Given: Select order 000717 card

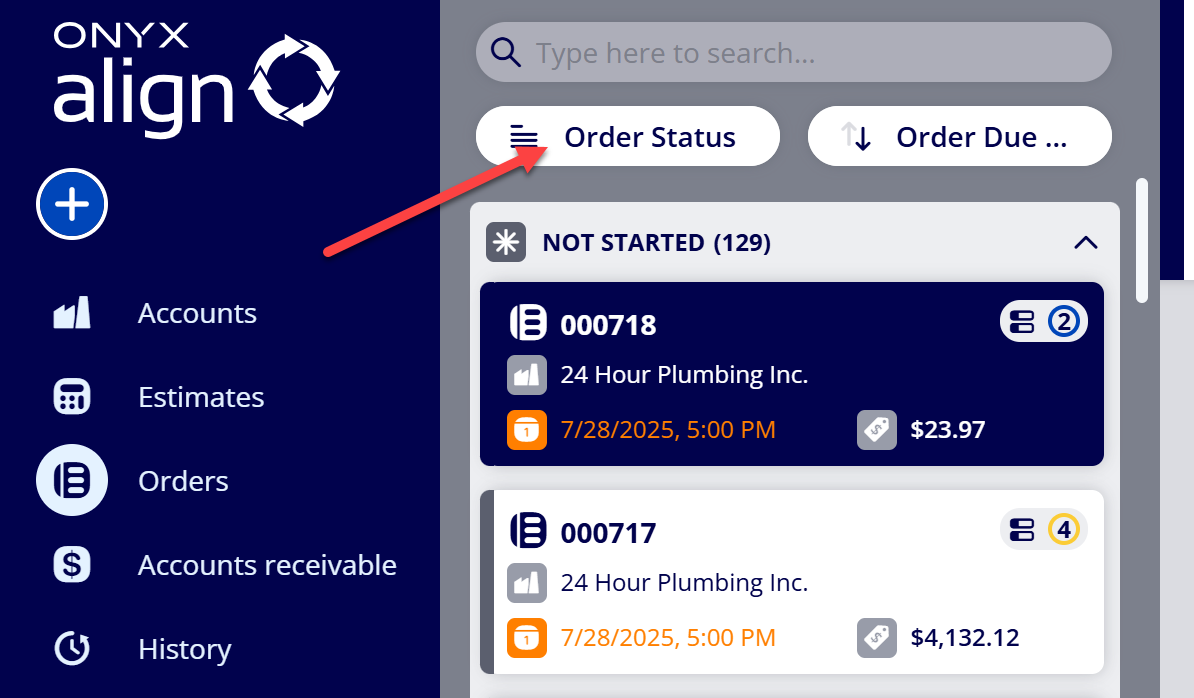Looking at the screenshot, I should (x=792, y=582).
